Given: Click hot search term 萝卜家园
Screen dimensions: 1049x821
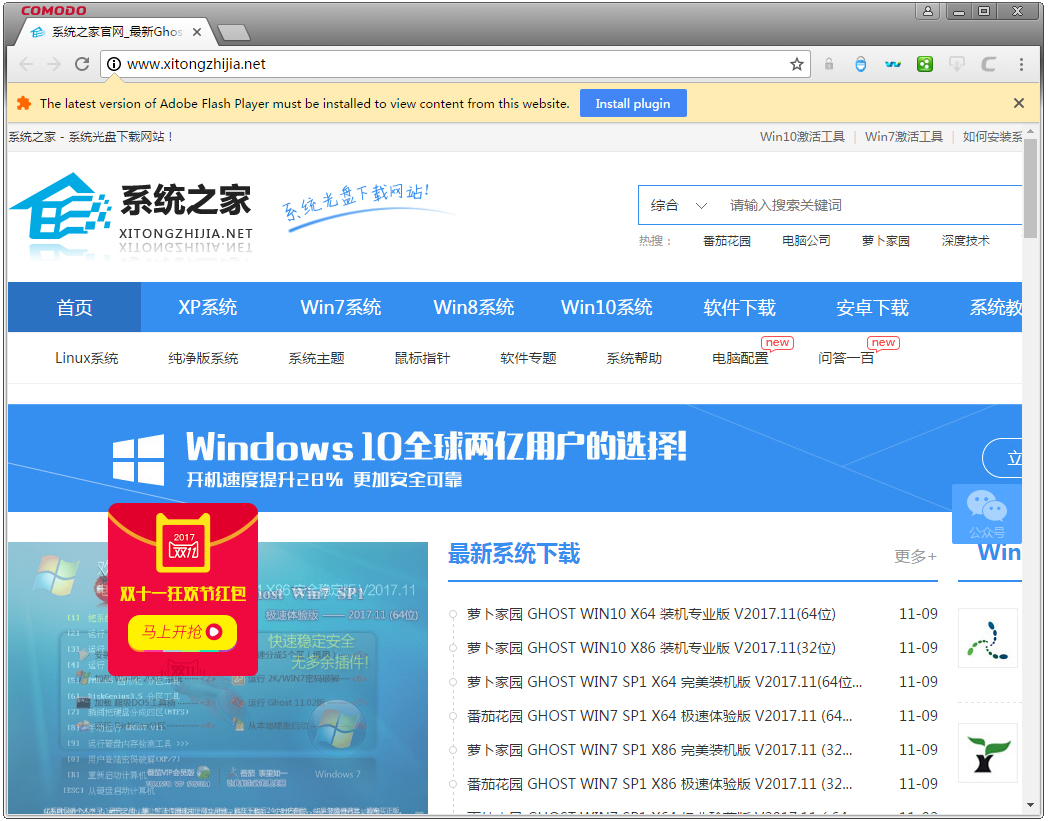Looking at the screenshot, I should (886, 241).
